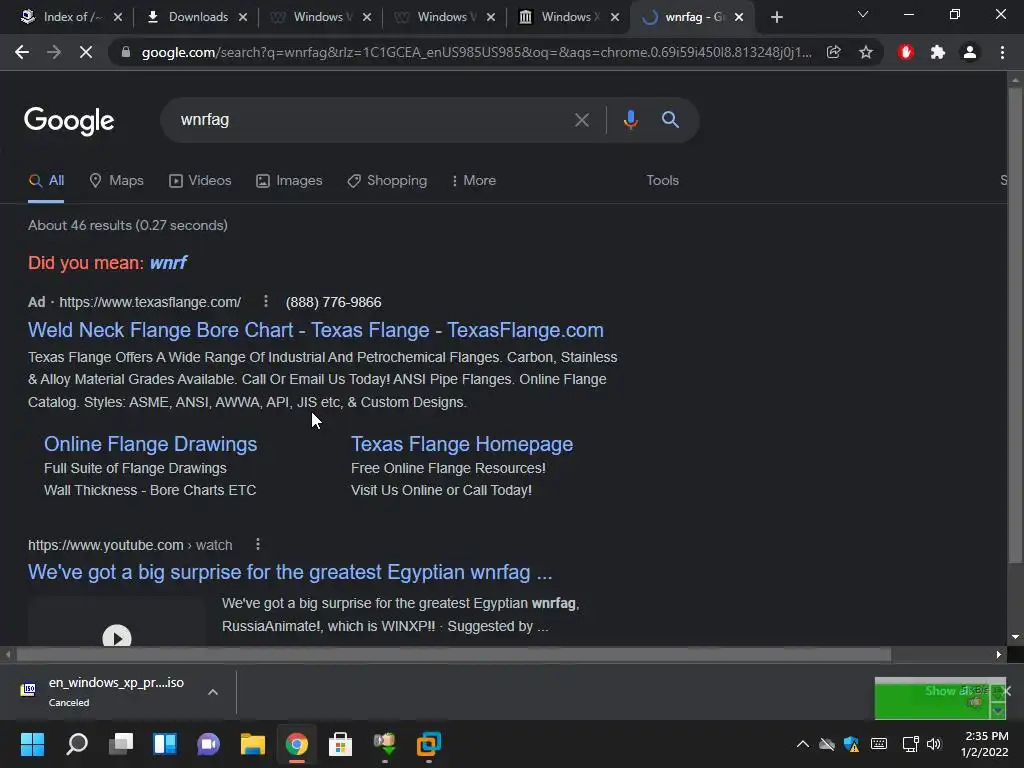1024x768 pixels.
Task: Click the Chrome taskbar icon
Action: point(296,744)
